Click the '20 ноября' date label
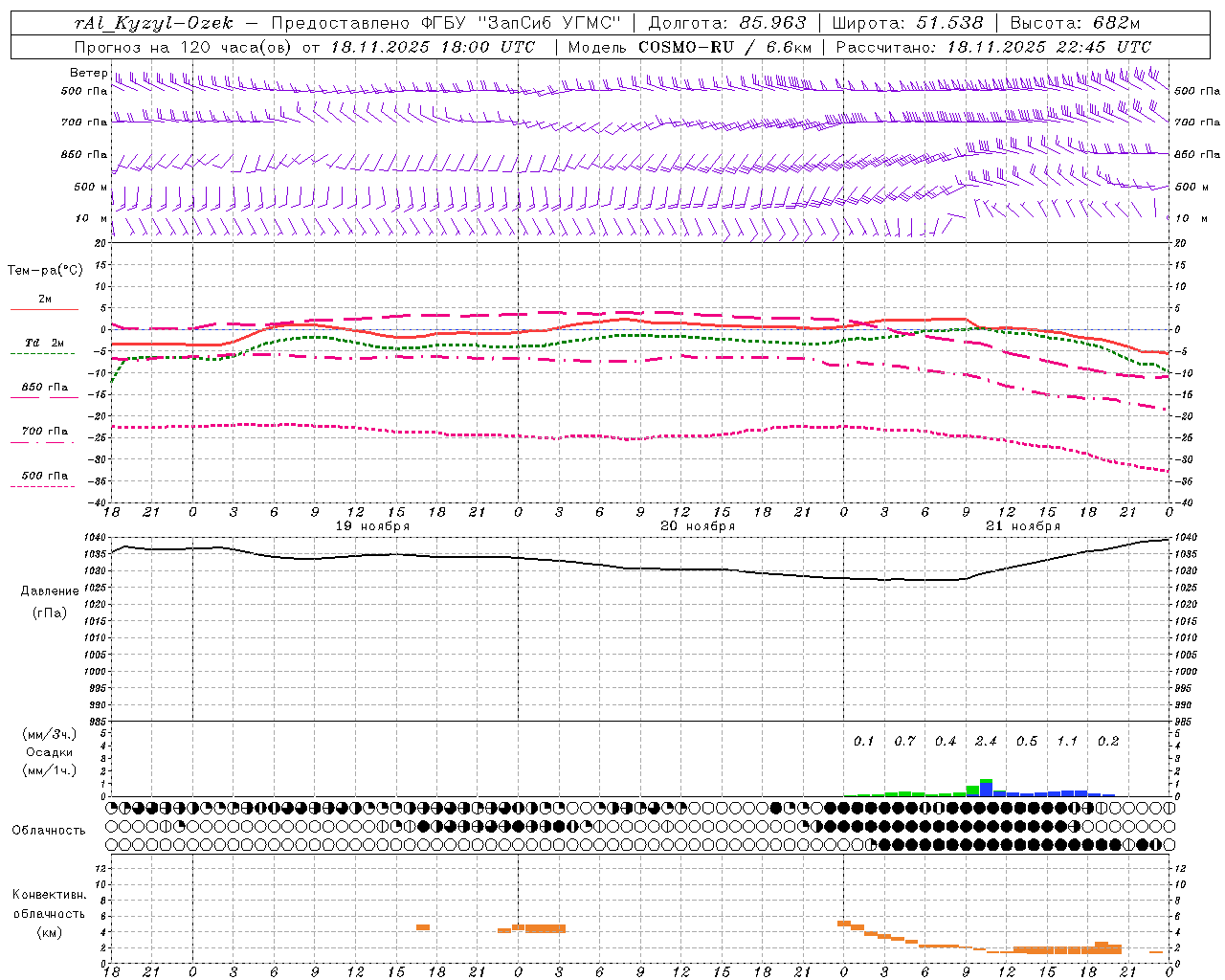This screenshot has height=980, width=1225. [x=698, y=526]
